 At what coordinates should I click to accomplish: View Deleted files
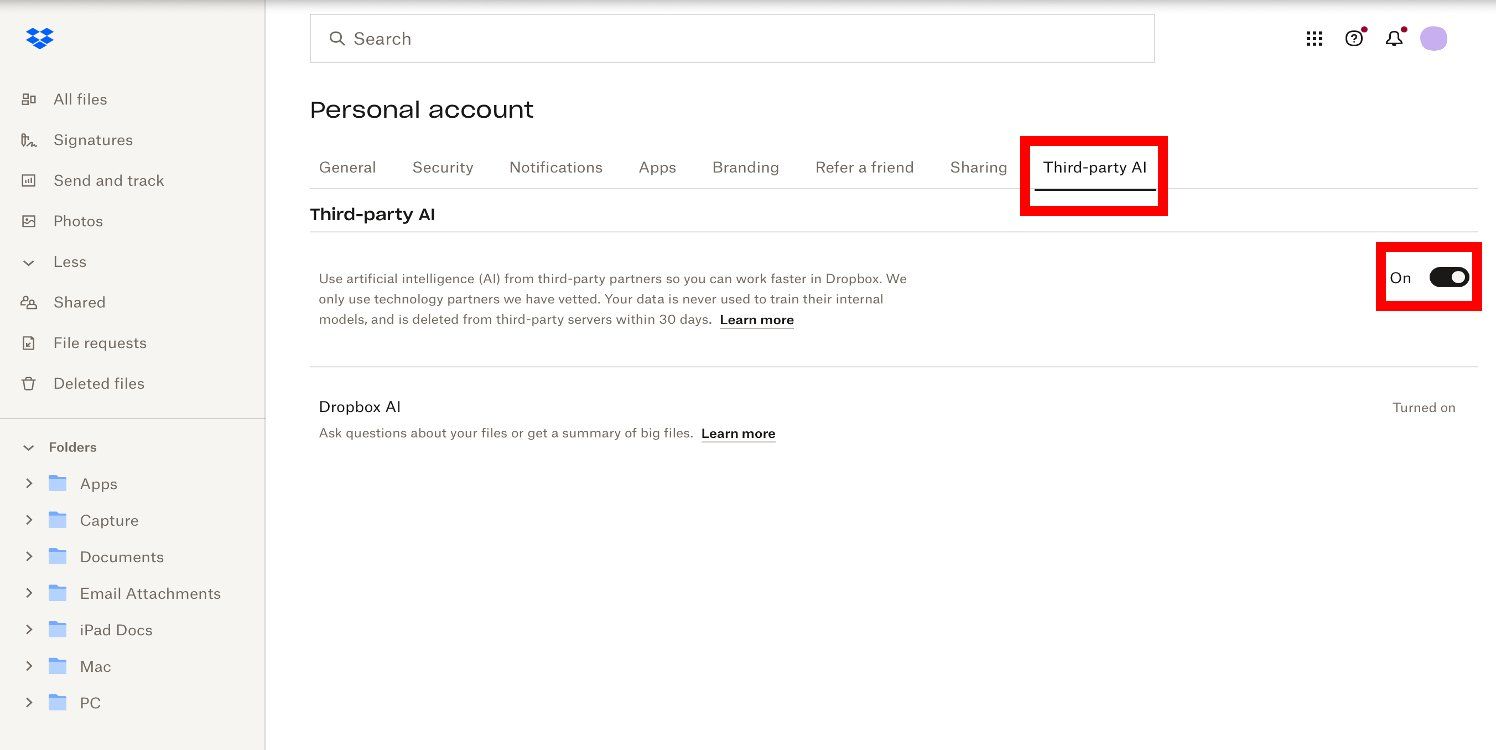[99, 384]
